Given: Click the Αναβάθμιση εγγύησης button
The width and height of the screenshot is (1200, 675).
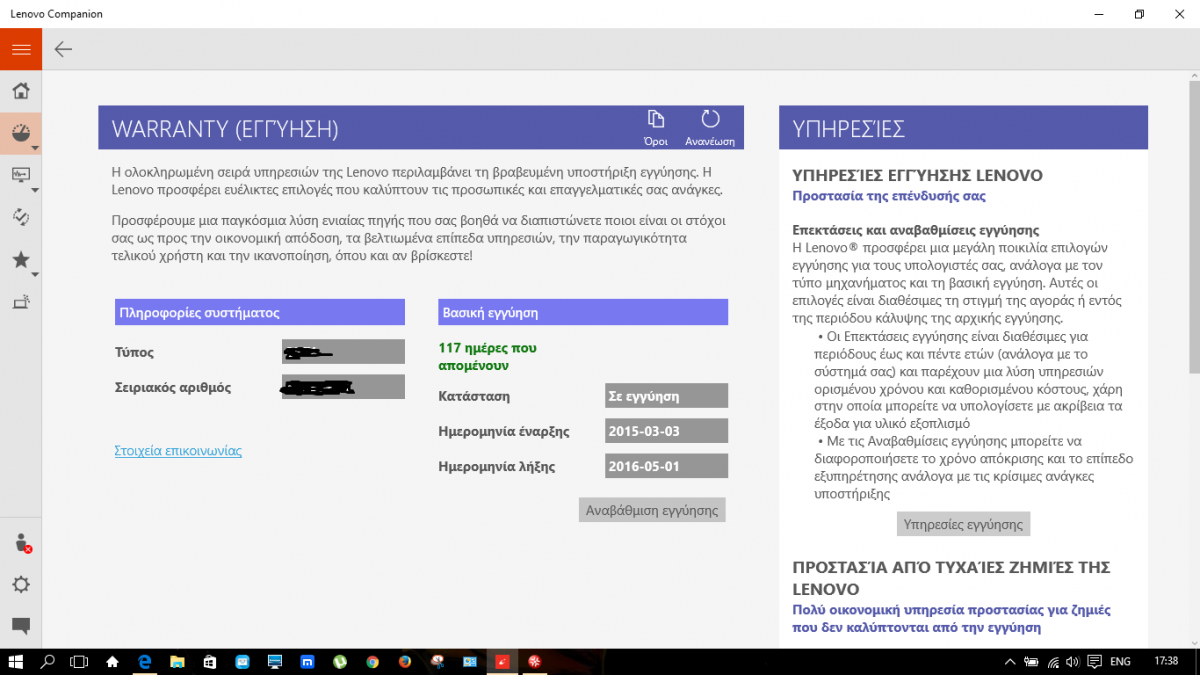Looking at the screenshot, I should click(652, 510).
